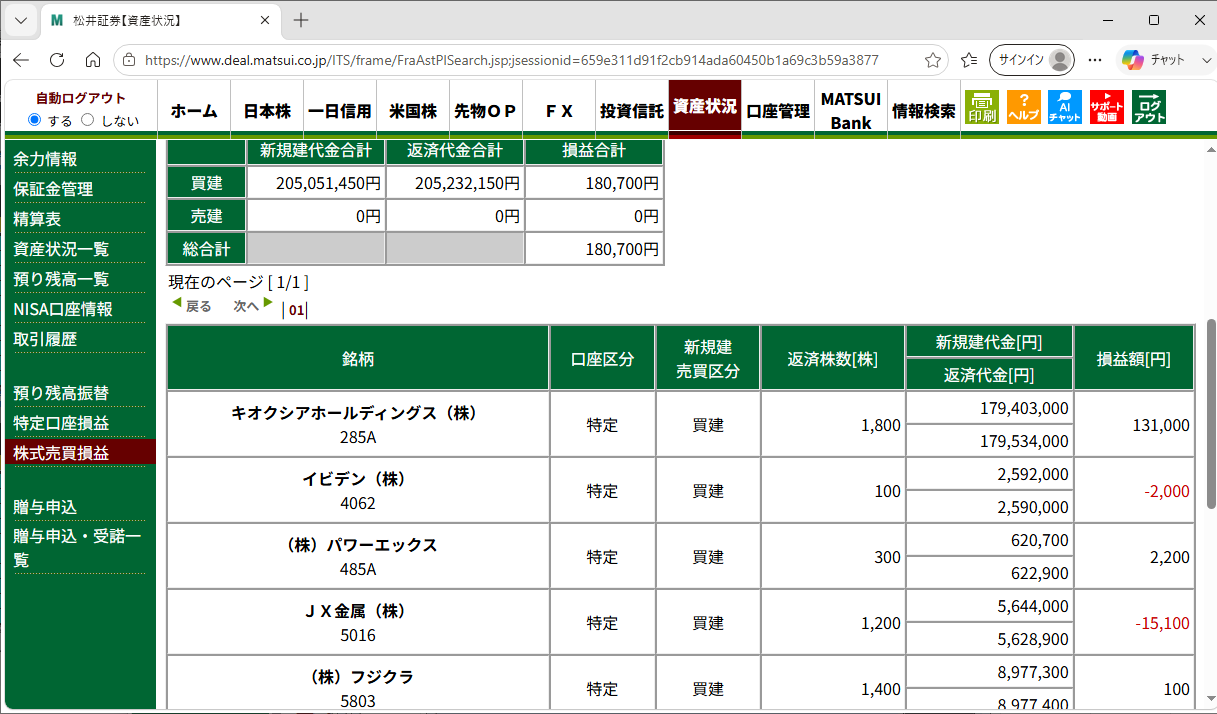1217x714 pixels.
Task: Click the green ログアウト icon
Action: pyautogui.click(x=1150, y=107)
